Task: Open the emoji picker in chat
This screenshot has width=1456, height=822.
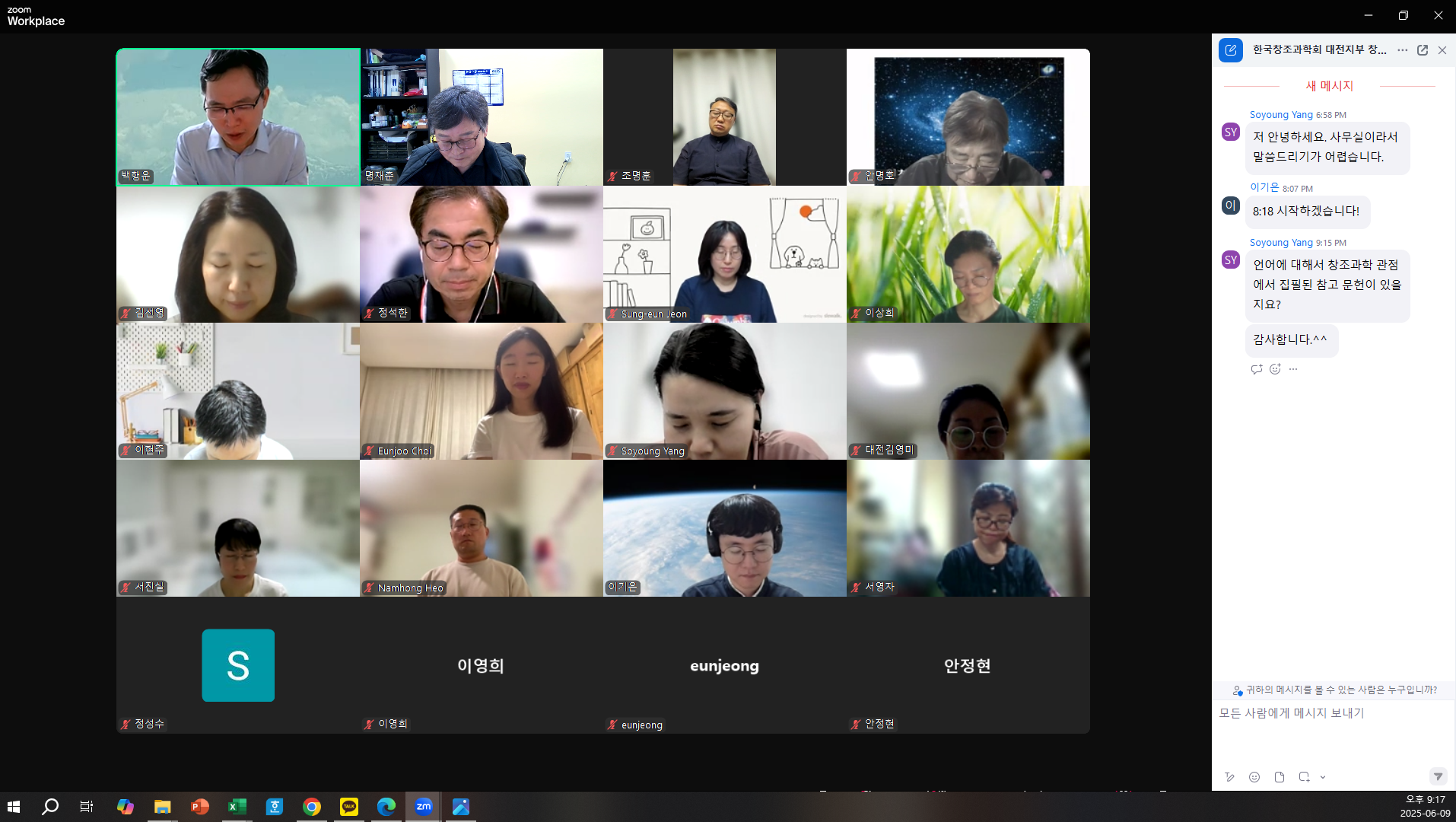Action: [1254, 777]
